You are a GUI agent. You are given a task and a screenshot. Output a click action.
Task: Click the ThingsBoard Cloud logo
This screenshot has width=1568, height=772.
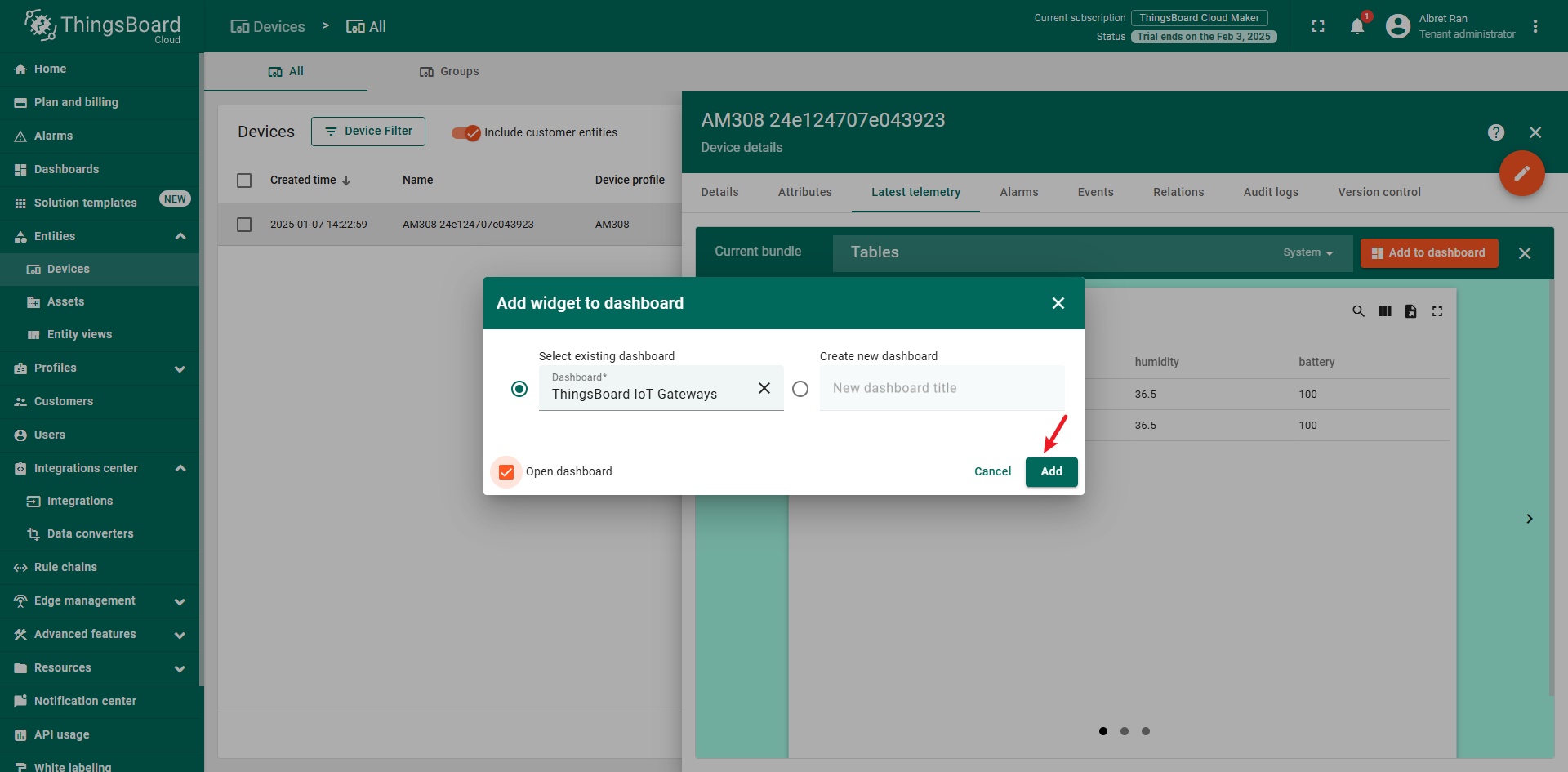pyautogui.click(x=102, y=26)
